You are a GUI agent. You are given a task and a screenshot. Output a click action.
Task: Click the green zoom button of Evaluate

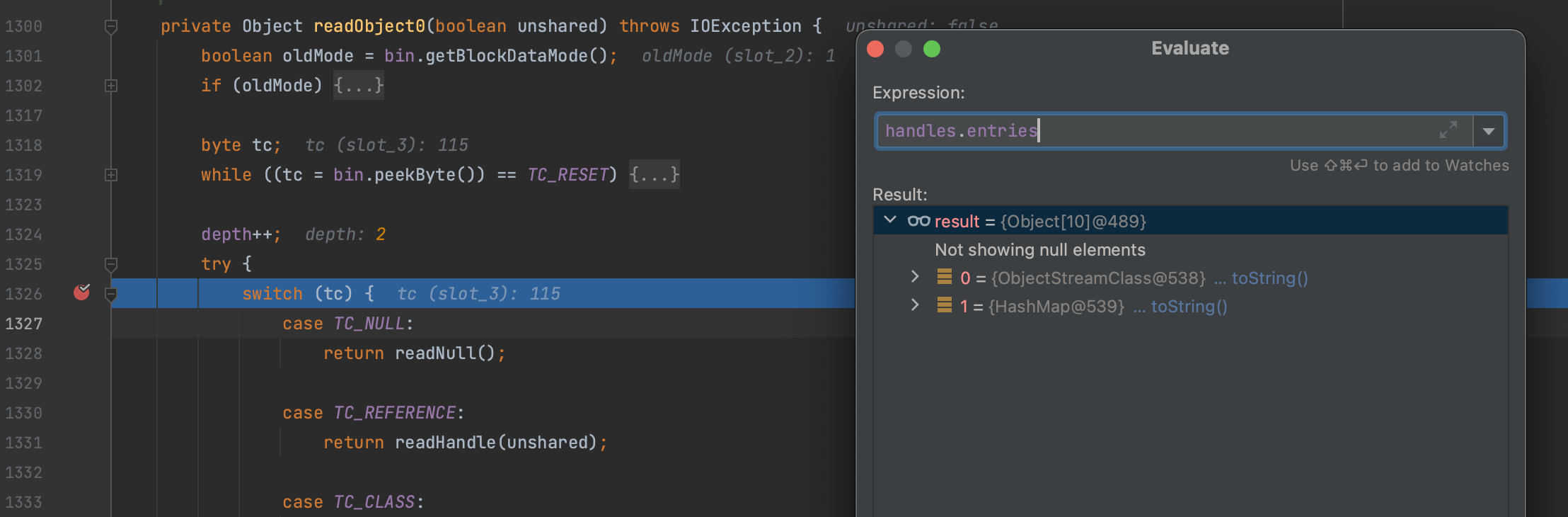(x=932, y=49)
